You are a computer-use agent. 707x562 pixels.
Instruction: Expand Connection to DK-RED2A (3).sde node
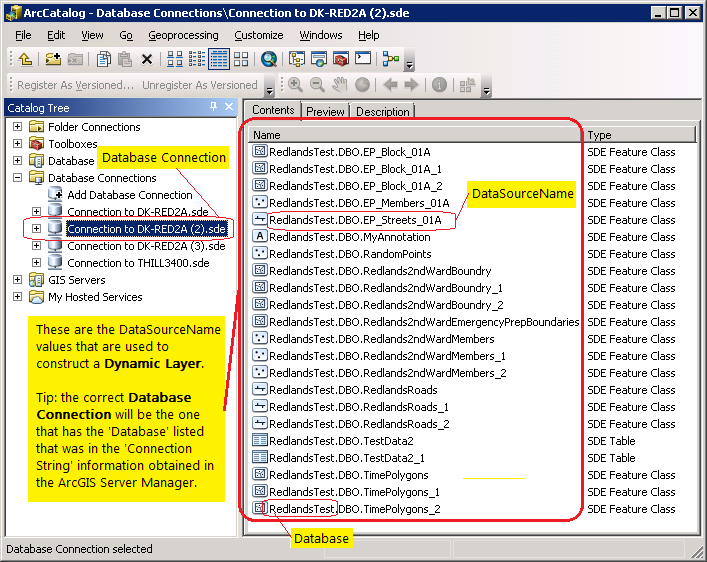36,246
